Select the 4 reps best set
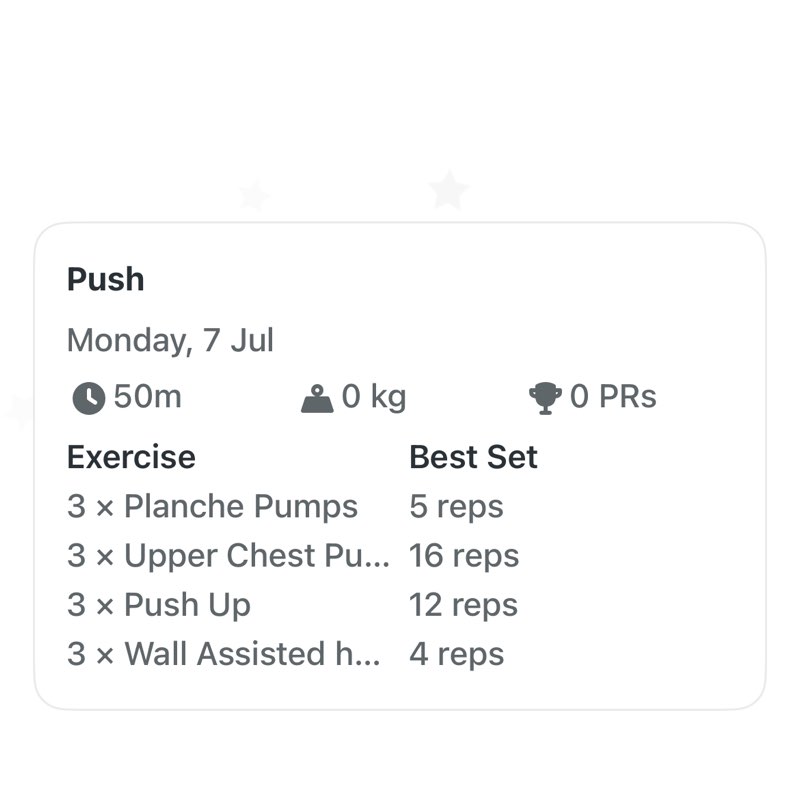Viewport: 800px width, 801px height. (456, 654)
